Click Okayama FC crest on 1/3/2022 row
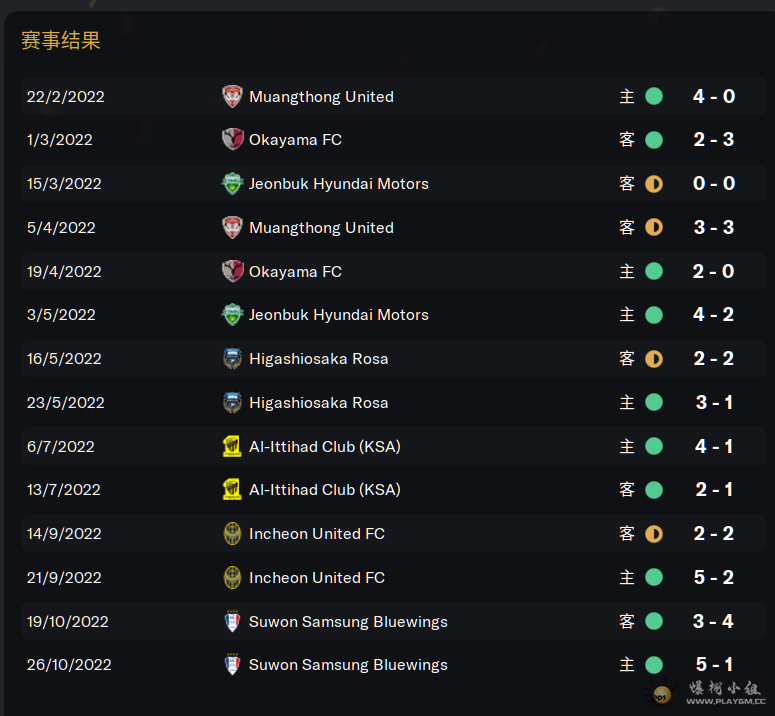The width and height of the screenshot is (775, 716). click(232, 139)
